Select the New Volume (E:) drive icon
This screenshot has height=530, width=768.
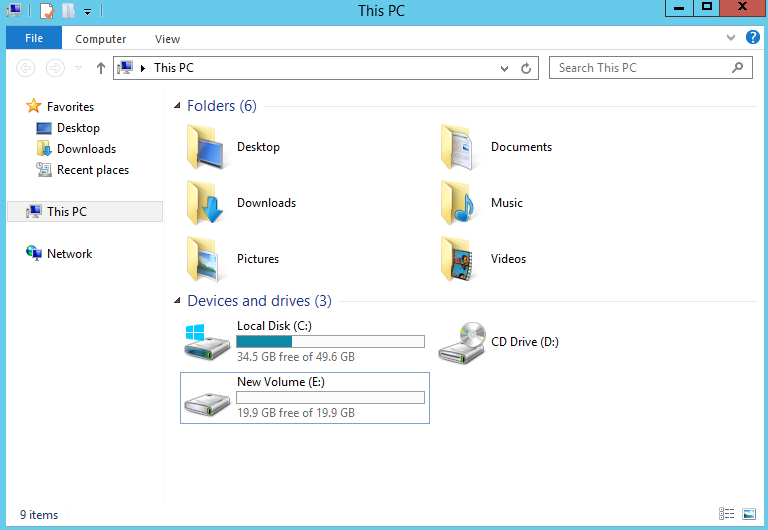tap(207, 404)
